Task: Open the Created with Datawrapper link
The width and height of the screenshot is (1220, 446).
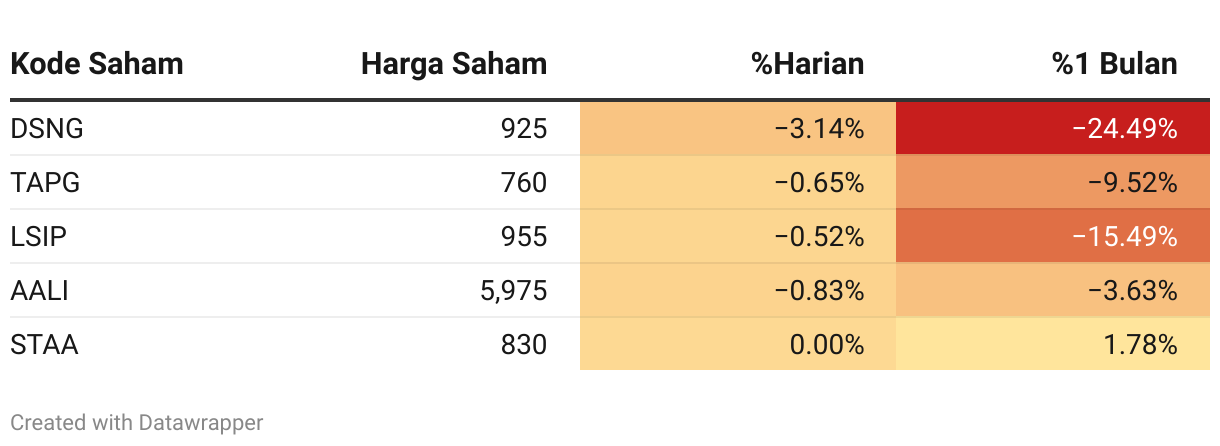Action: click(137, 423)
